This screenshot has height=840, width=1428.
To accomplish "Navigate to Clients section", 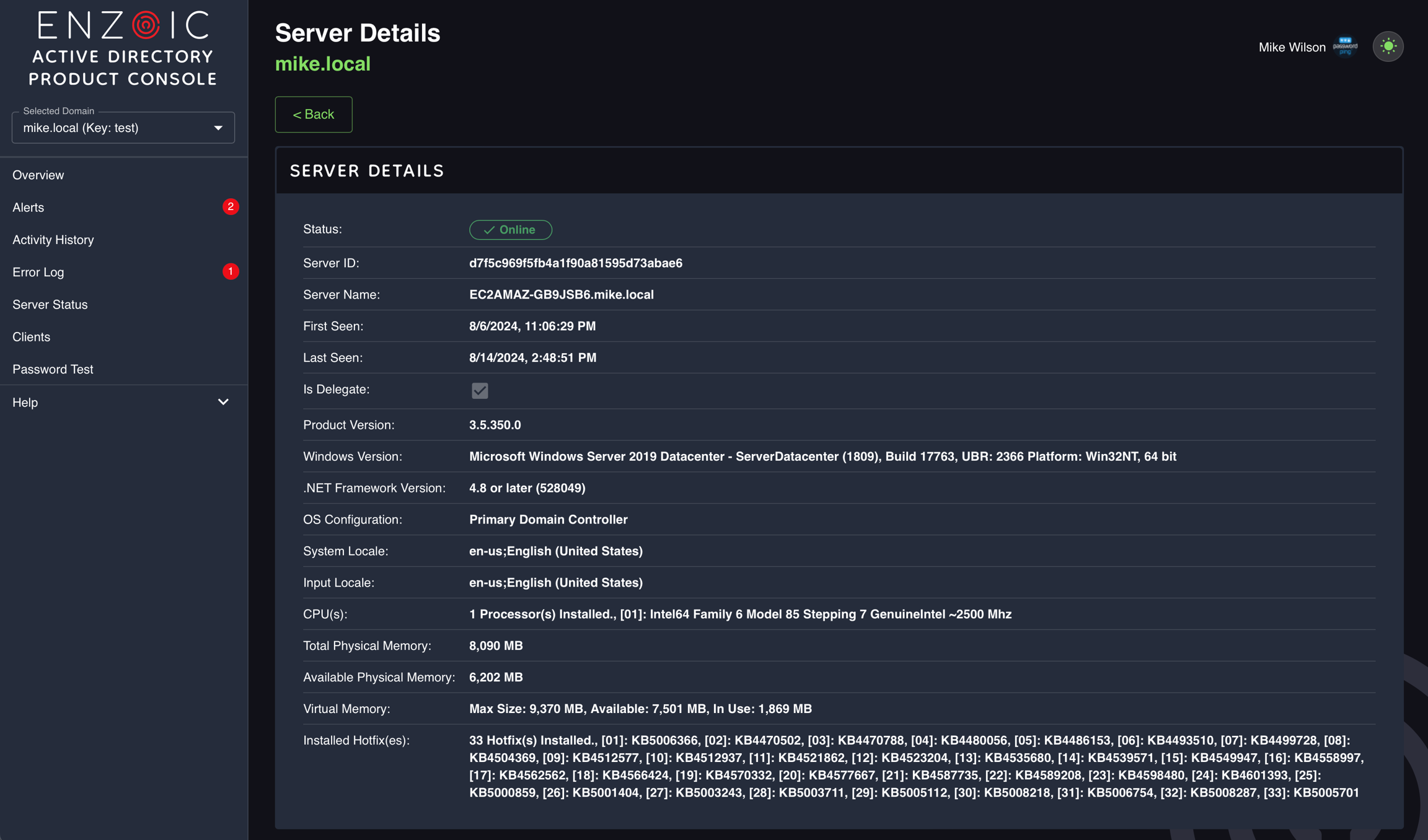I will pyautogui.click(x=32, y=337).
